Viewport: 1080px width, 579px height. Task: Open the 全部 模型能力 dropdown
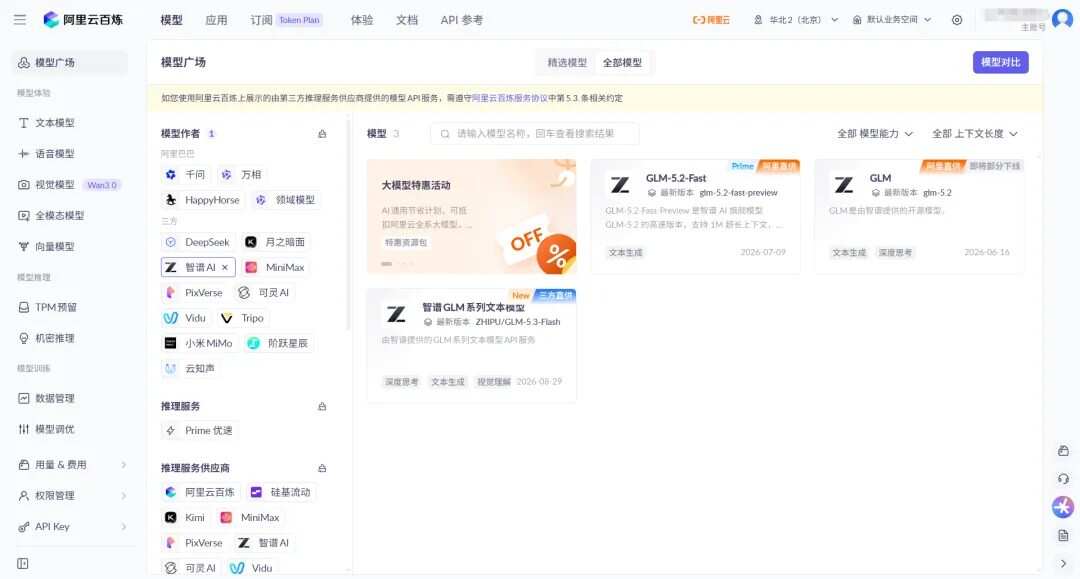pos(875,134)
